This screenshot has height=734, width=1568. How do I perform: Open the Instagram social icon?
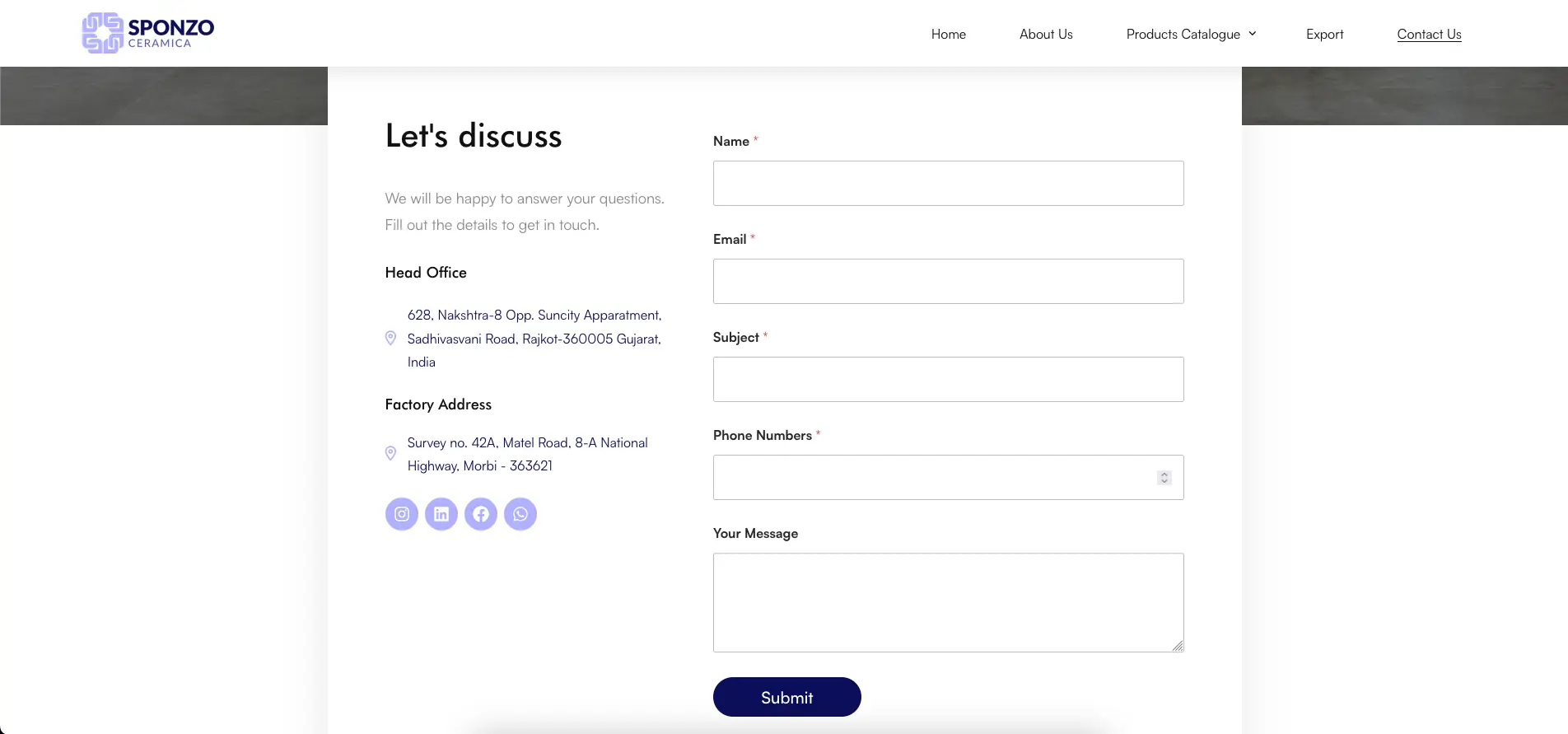pos(402,514)
